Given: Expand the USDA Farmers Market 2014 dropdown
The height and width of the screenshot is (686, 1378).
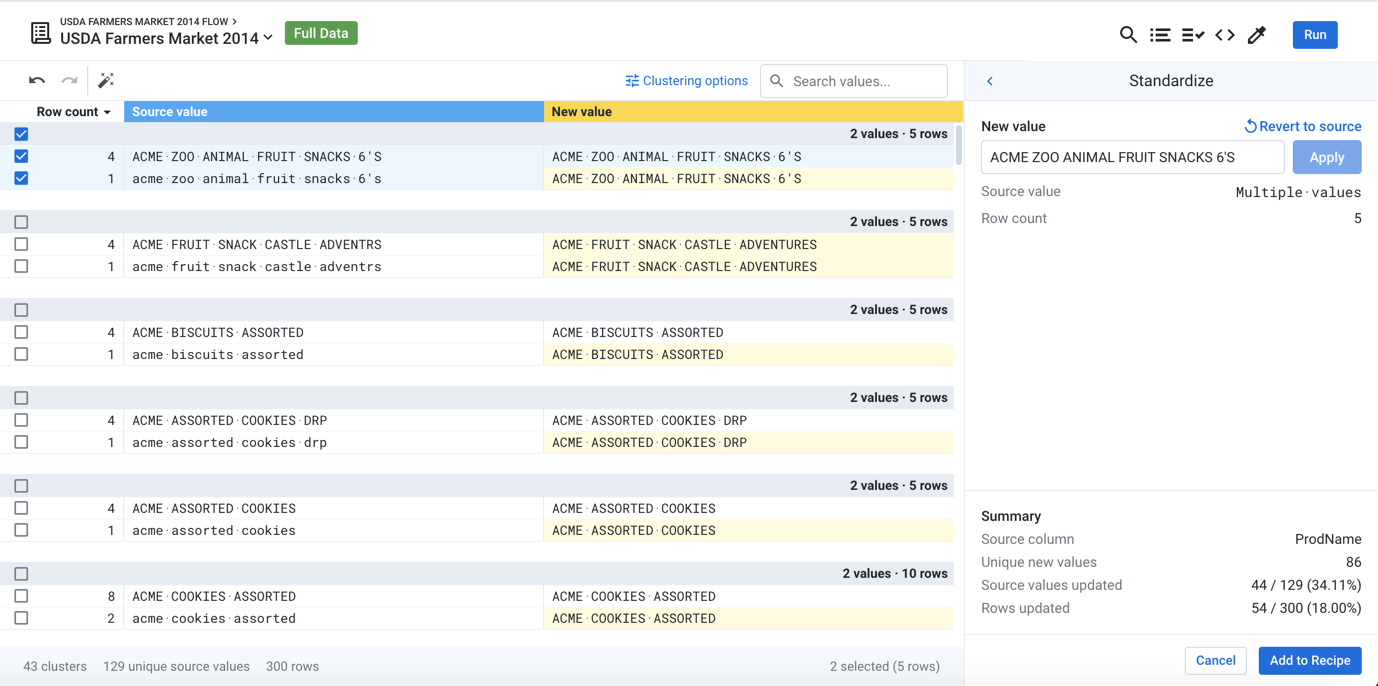Looking at the screenshot, I should coord(267,39).
